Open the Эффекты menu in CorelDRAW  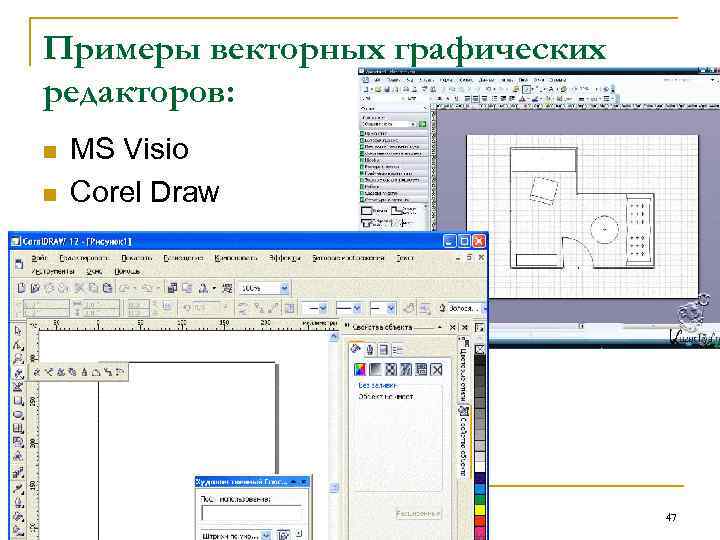(x=285, y=258)
